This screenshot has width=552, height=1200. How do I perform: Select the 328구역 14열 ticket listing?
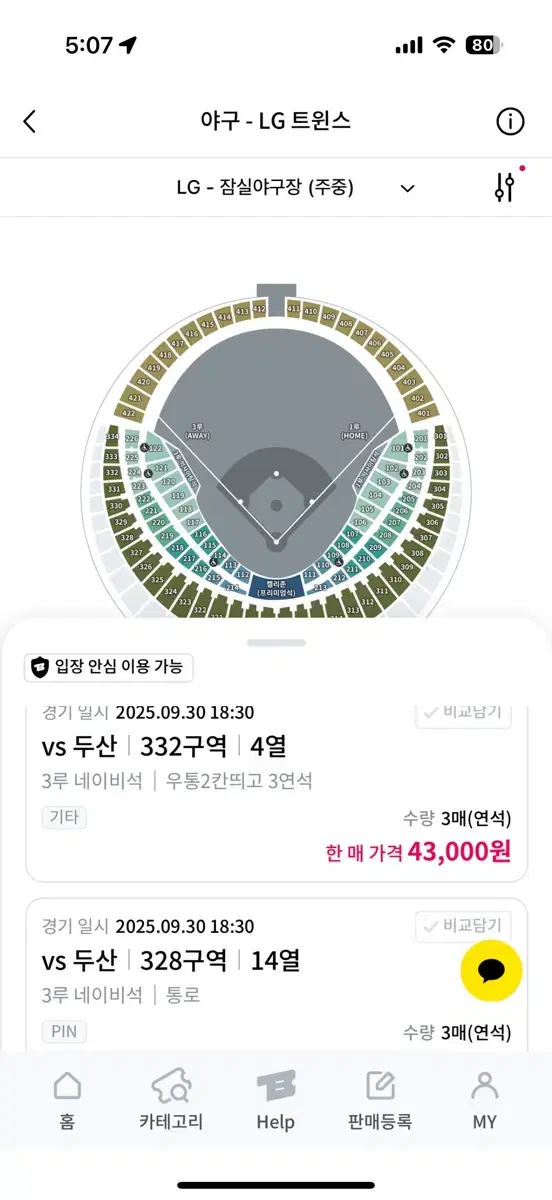pyautogui.click(x=275, y=975)
